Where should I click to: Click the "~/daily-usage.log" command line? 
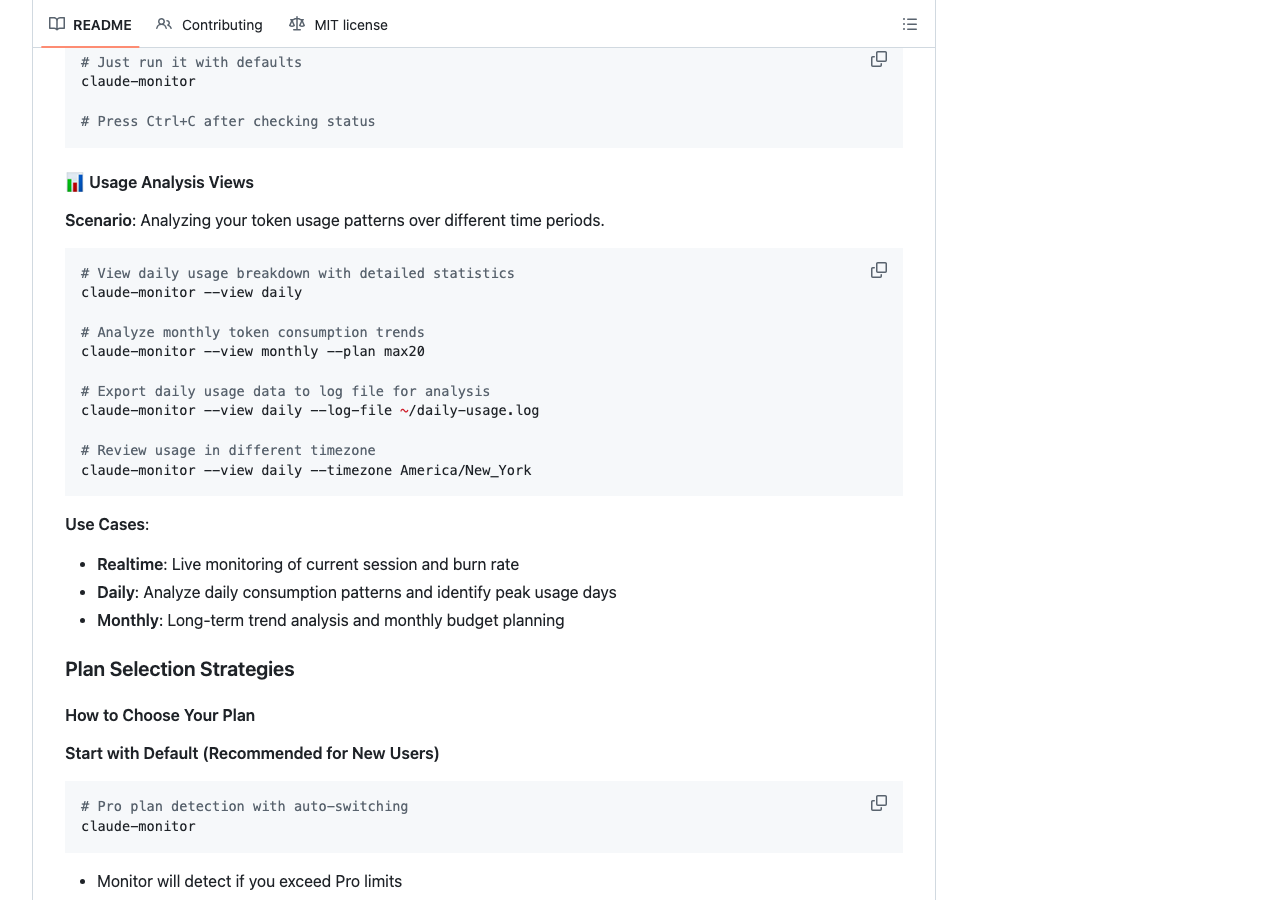[x=310, y=410]
